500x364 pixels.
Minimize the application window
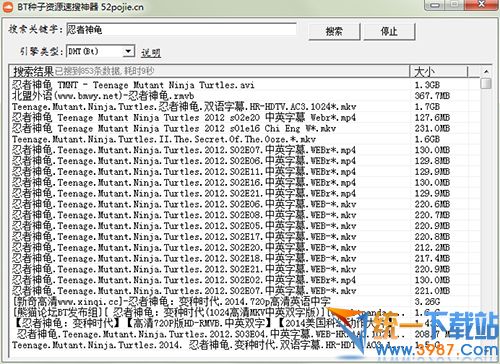[434, 5]
